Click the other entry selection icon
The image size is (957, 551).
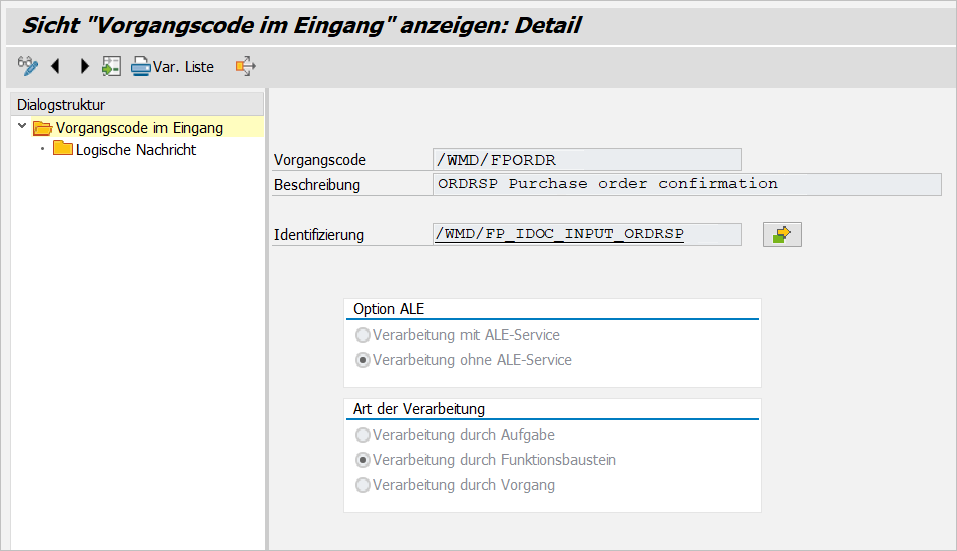[111, 67]
